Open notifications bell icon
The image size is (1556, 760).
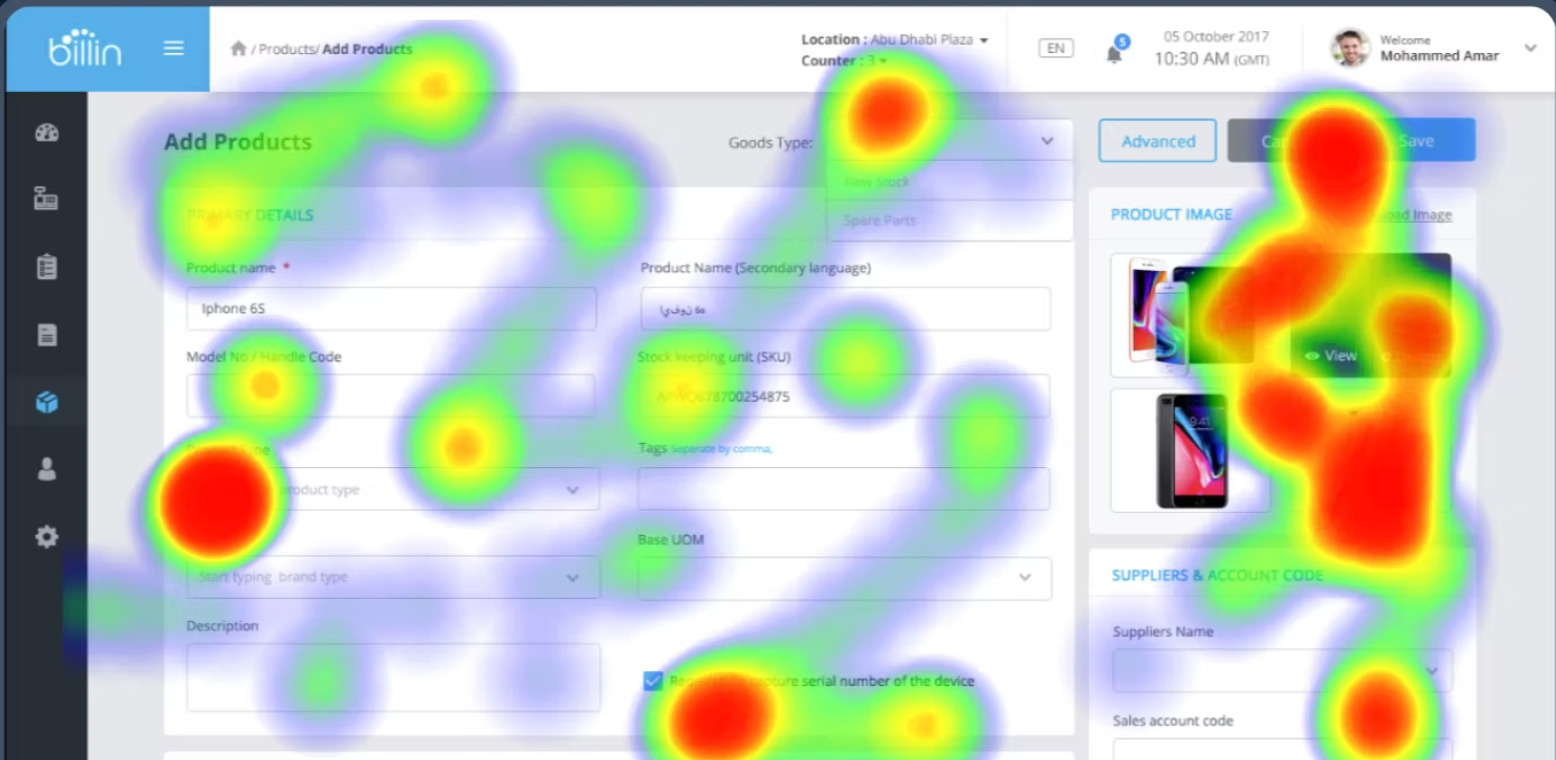pyautogui.click(x=1114, y=54)
